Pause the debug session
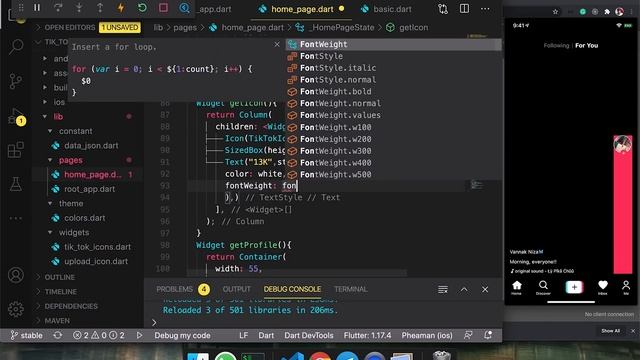Viewport: 640px width, 360px height. pyautogui.click(x=37, y=8)
